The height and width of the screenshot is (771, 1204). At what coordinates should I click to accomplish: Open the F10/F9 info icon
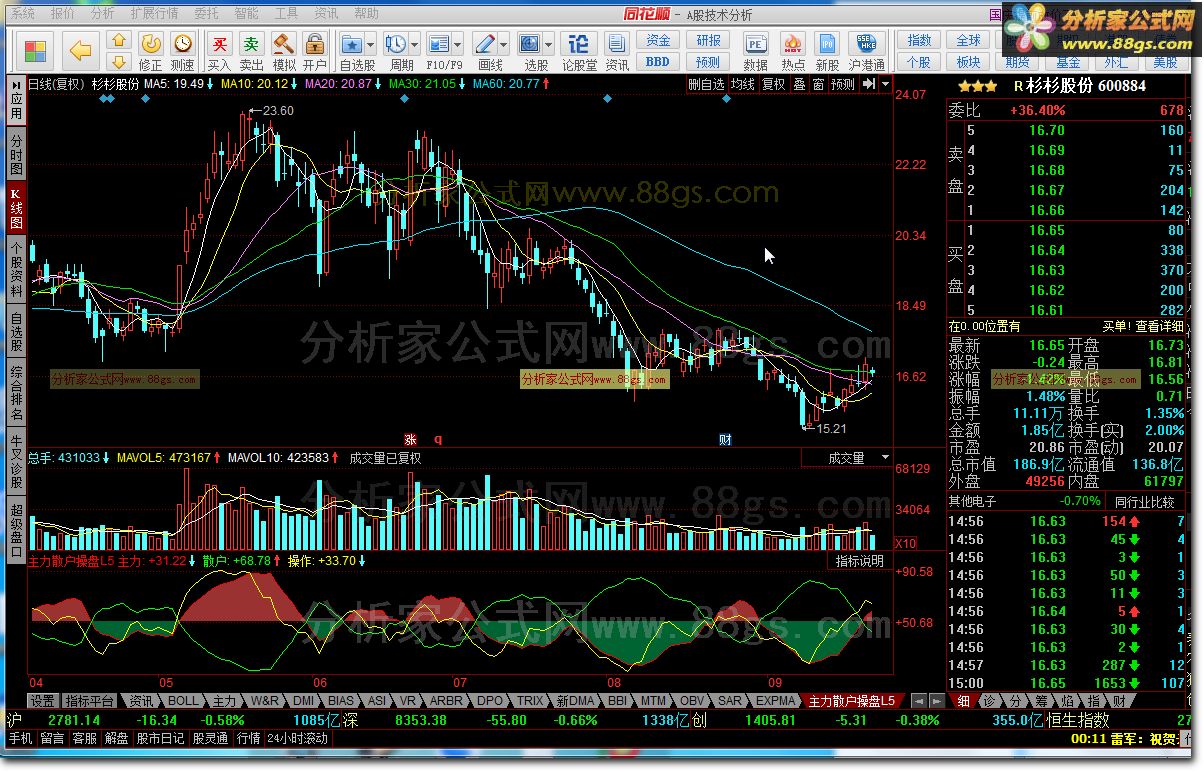[440, 51]
